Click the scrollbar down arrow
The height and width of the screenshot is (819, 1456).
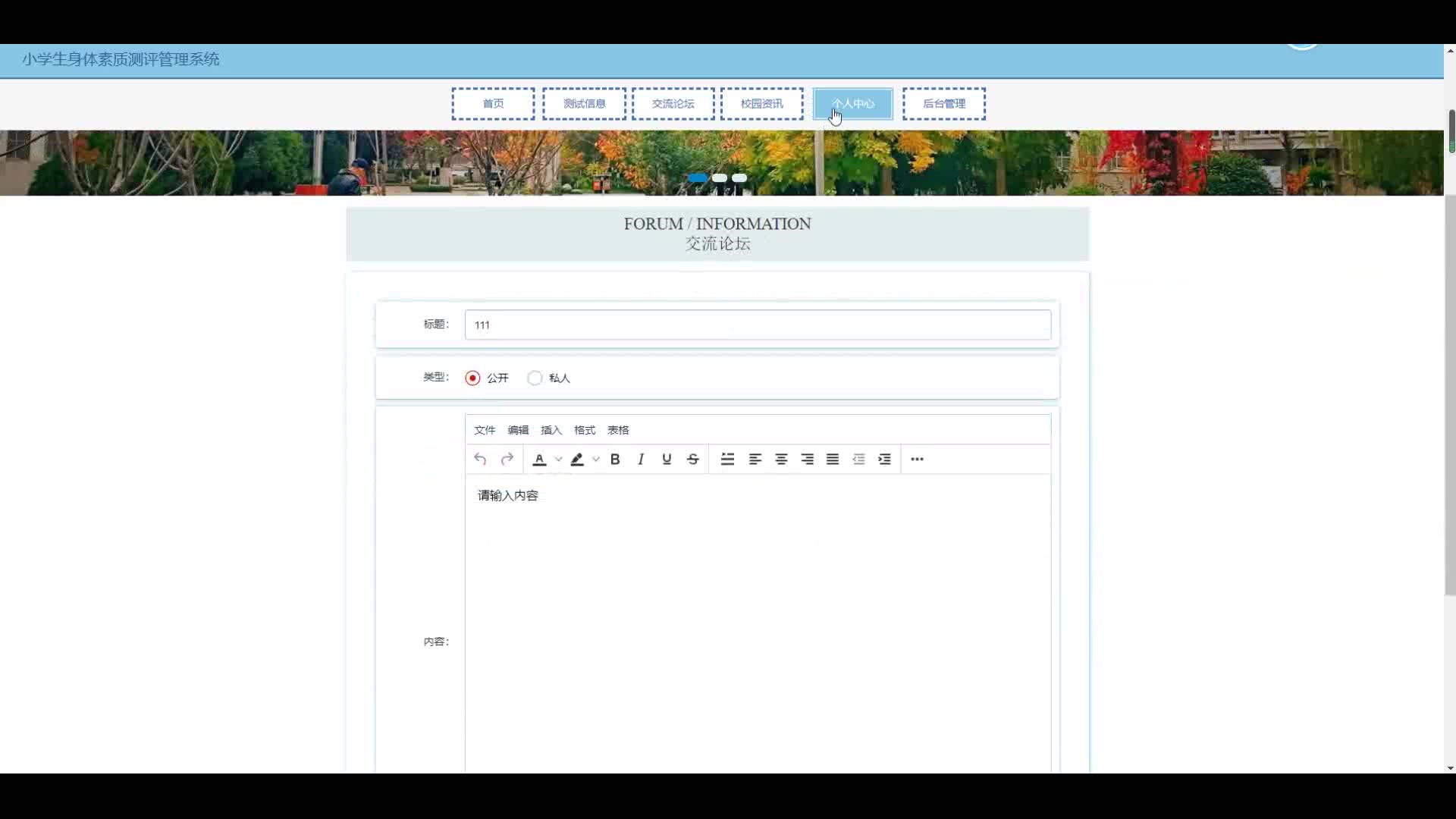click(x=1451, y=768)
